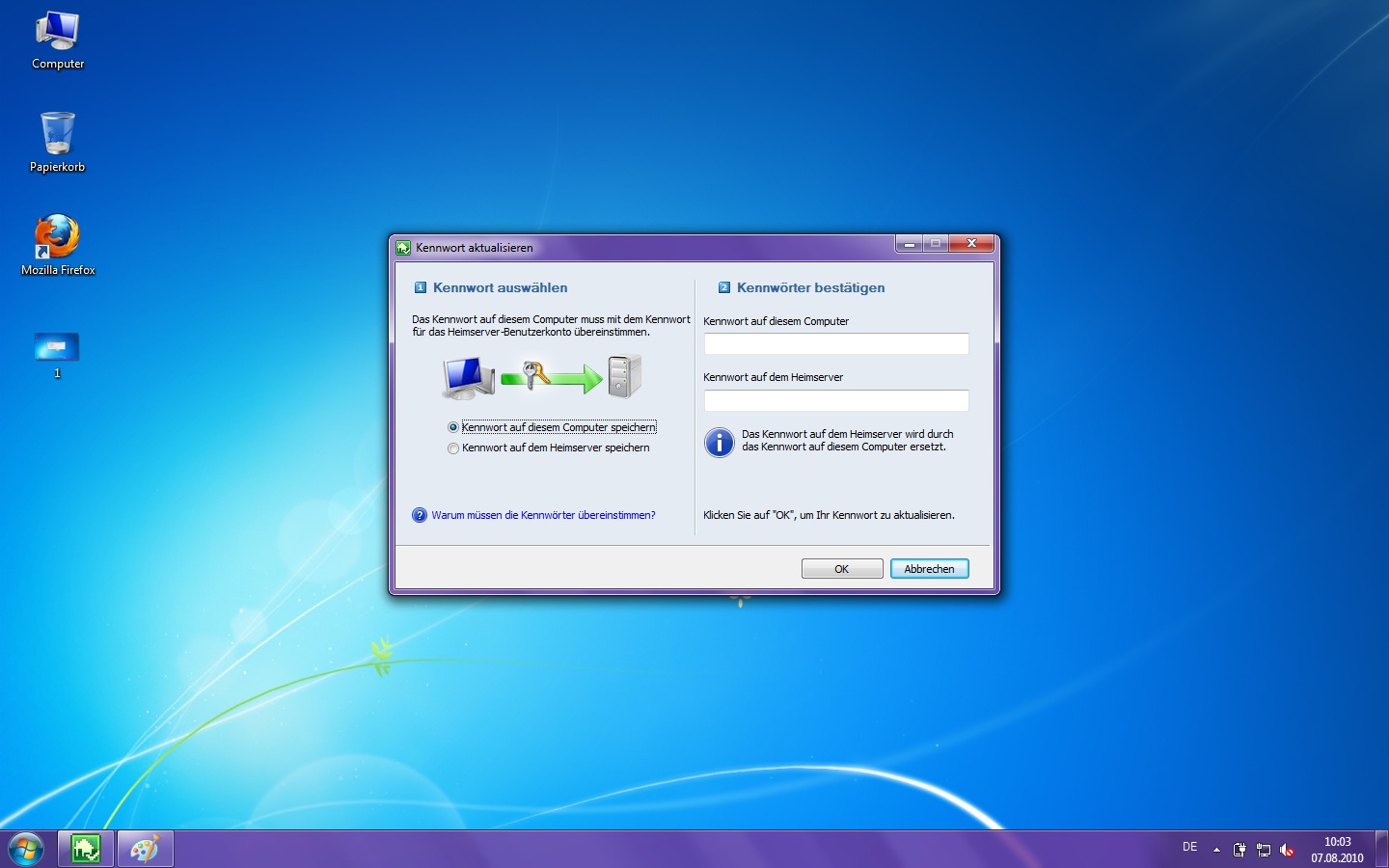
Task: Click the OK button
Action: [x=841, y=569]
